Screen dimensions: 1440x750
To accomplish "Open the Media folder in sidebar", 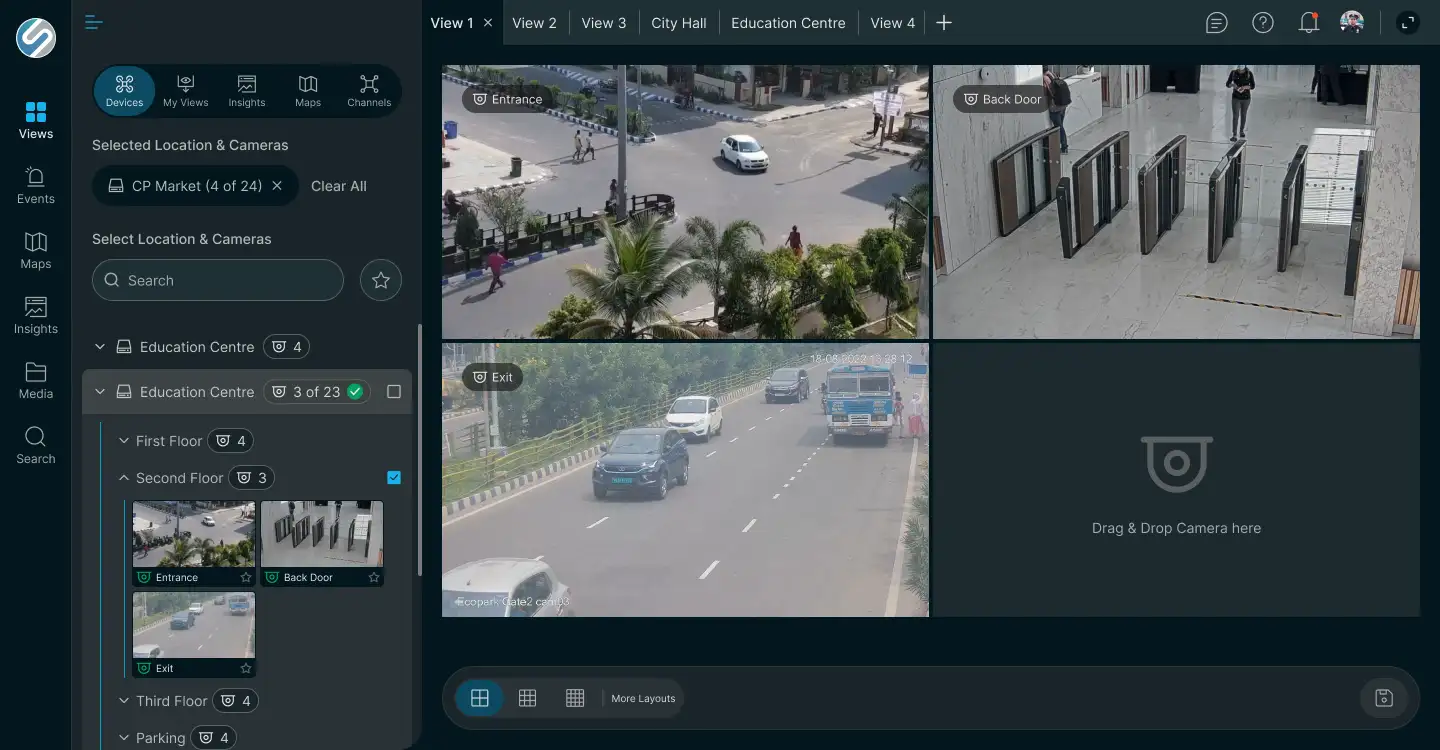I will (x=35, y=380).
